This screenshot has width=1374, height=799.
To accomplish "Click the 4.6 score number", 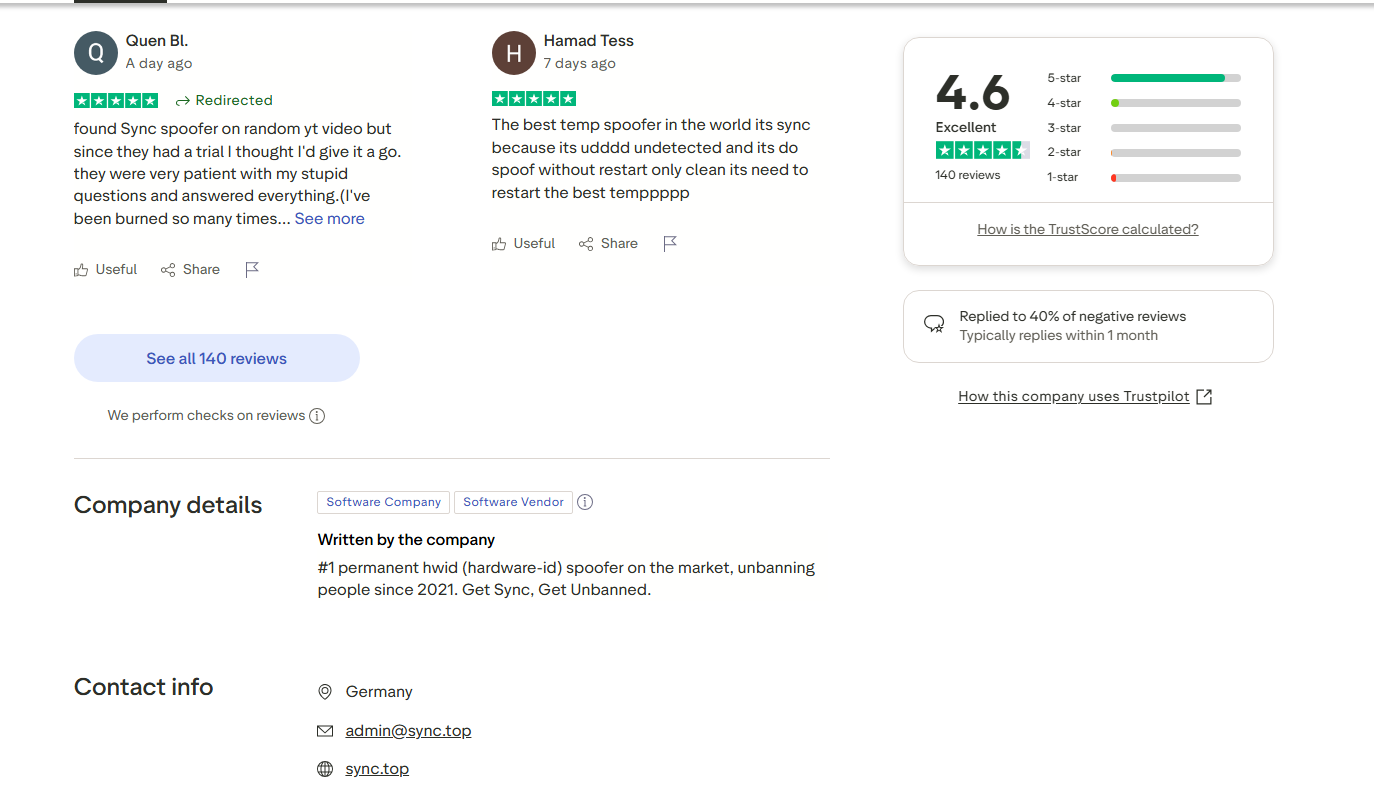I will click(x=973, y=93).
